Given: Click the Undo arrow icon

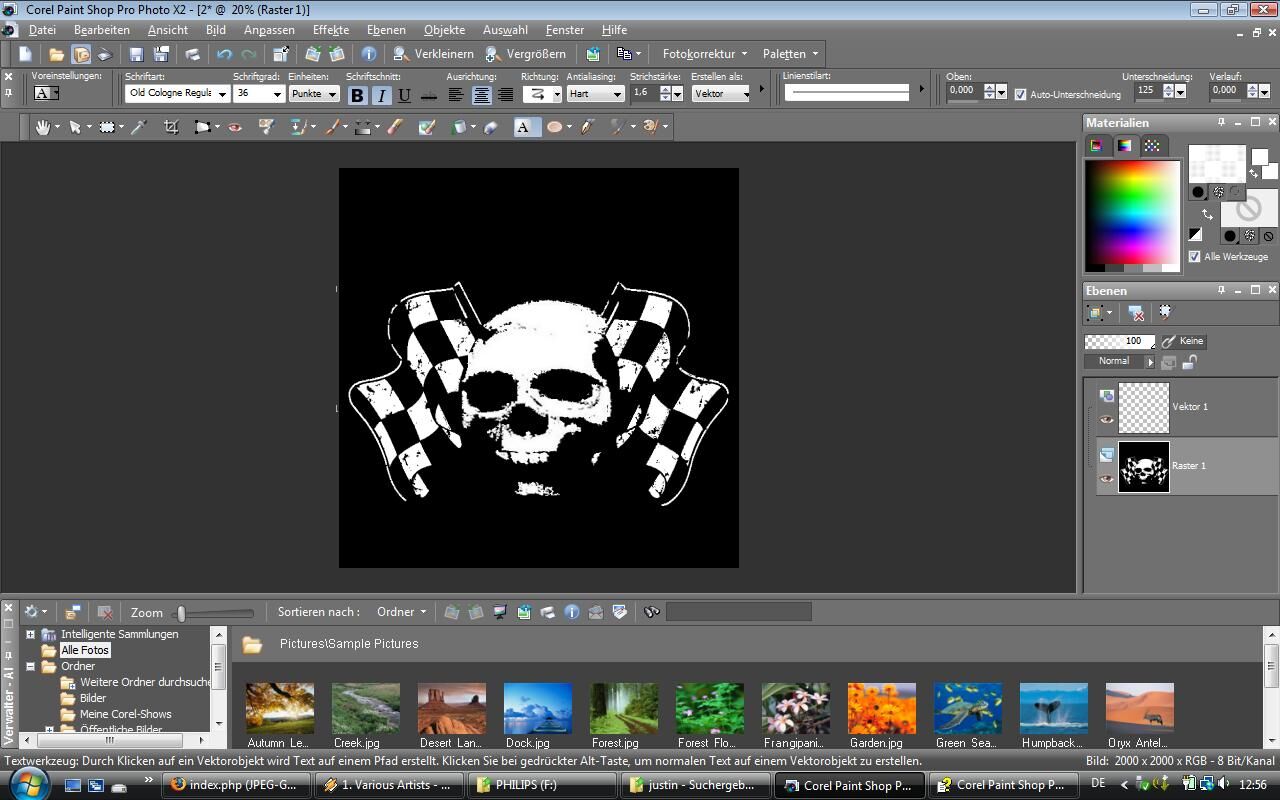Looking at the screenshot, I should pos(224,54).
